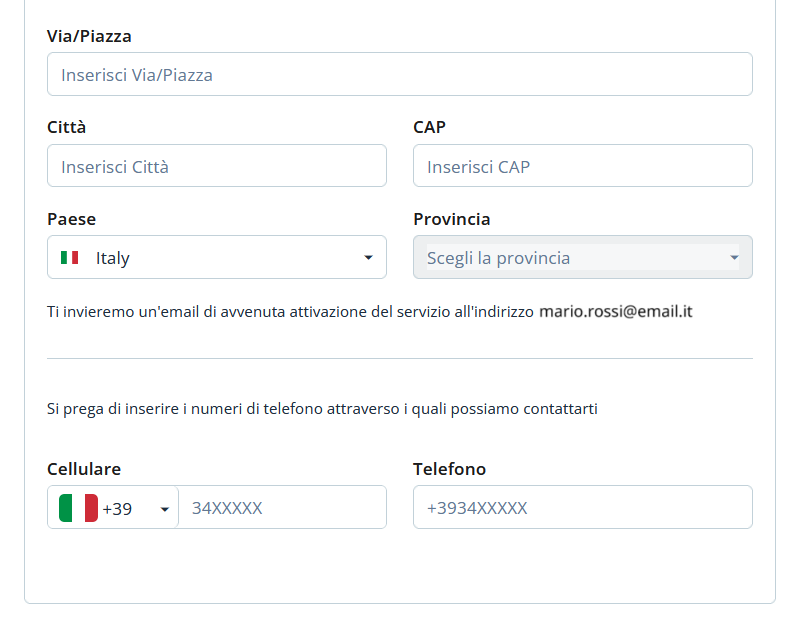
Task: Click the 'Provincia' label
Action: 451,219
